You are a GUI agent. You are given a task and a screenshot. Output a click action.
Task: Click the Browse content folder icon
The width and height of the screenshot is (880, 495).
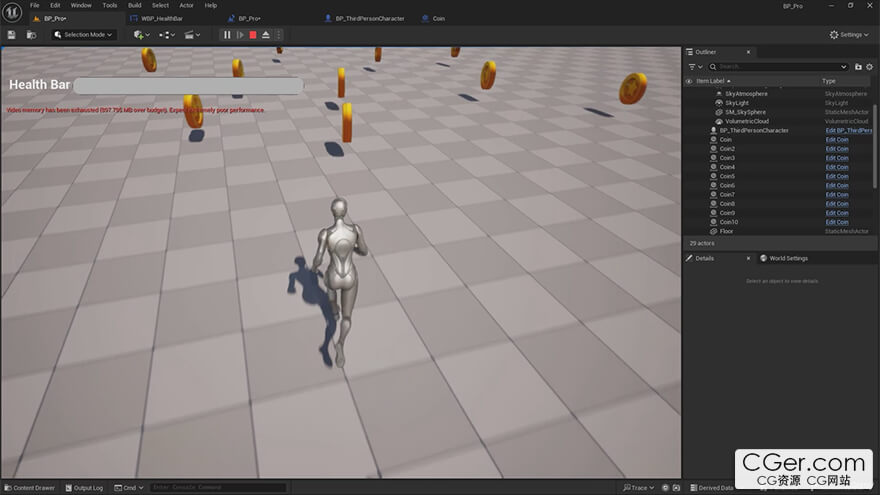click(x=31, y=35)
